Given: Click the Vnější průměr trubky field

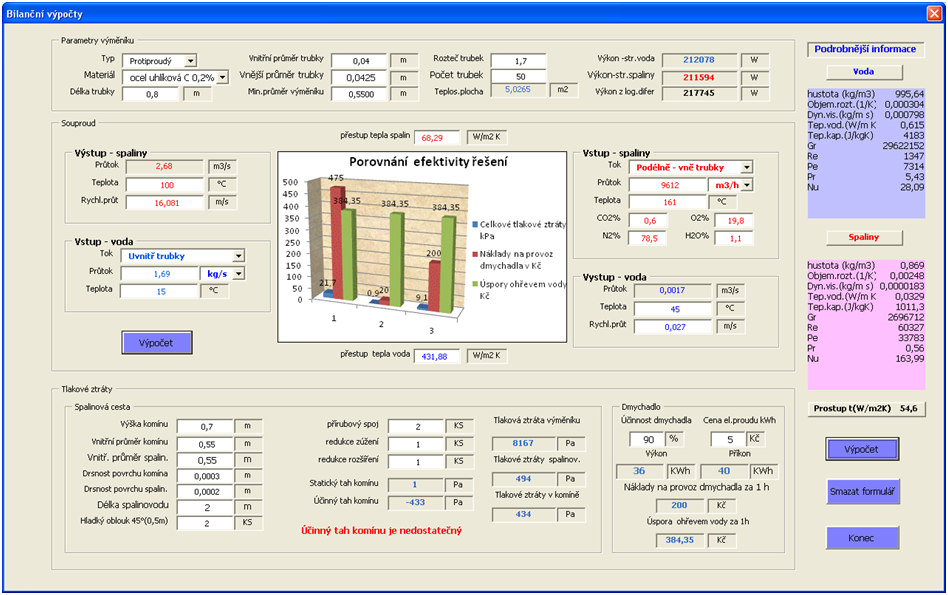Looking at the screenshot, I should pos(359,78).
